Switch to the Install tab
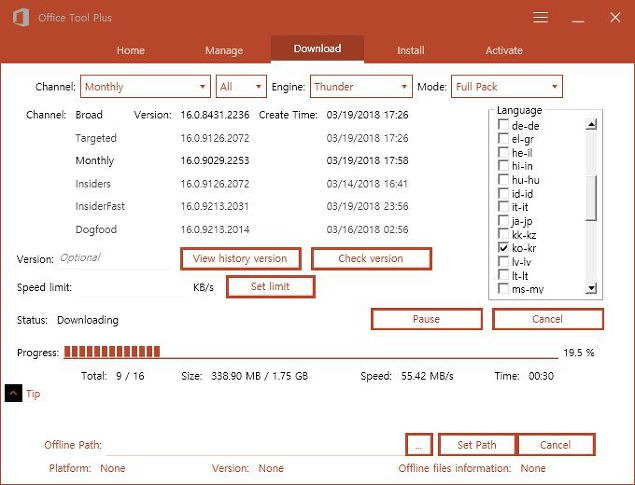 click(411, 50)
